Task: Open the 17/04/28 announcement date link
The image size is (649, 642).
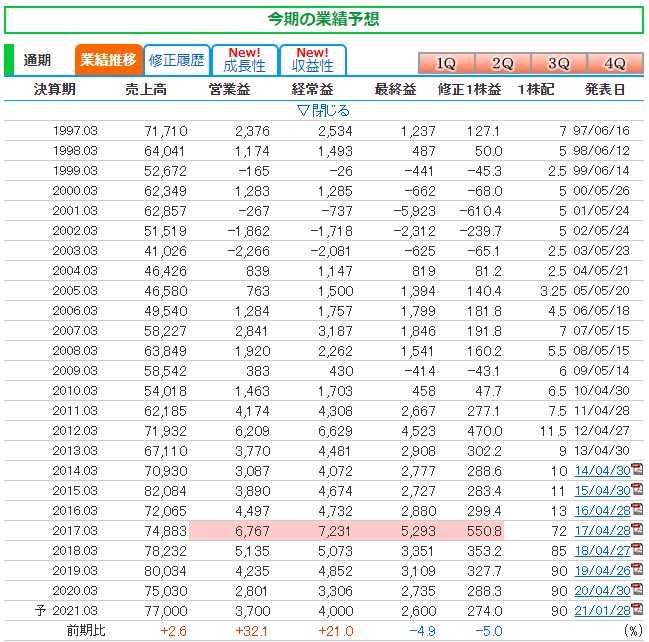Action: (x=601, y=531)
